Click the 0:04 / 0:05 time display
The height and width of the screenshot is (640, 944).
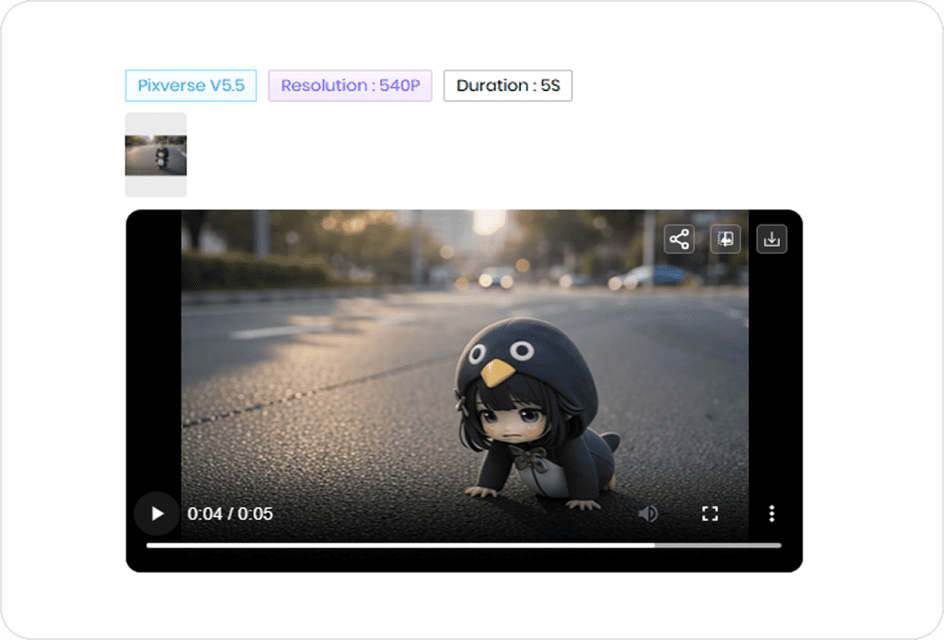tap(230, 514)
